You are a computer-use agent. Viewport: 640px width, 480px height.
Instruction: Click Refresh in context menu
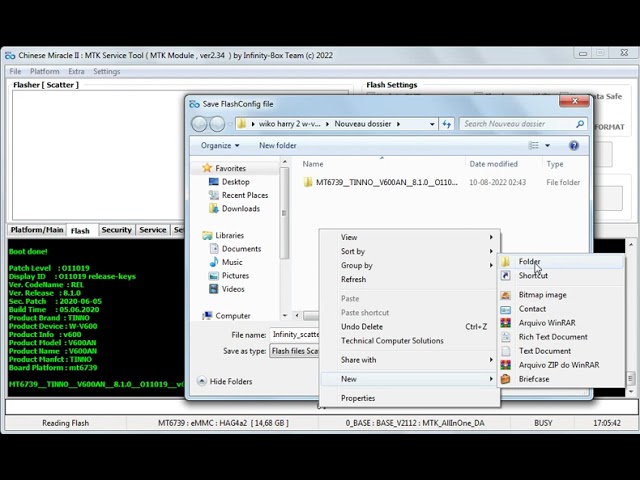click(409, 280)
